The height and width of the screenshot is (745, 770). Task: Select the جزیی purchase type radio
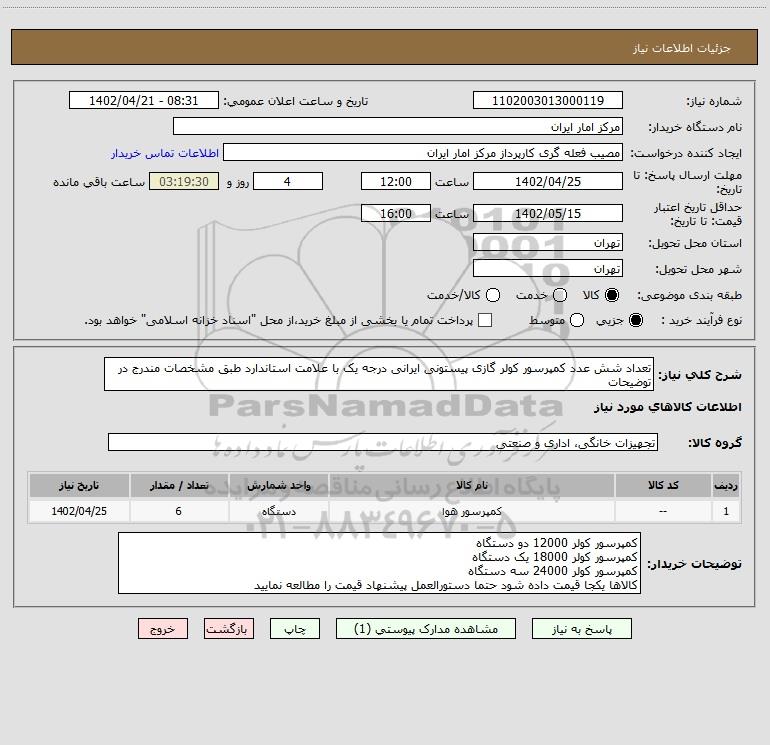tap(636, 320)
